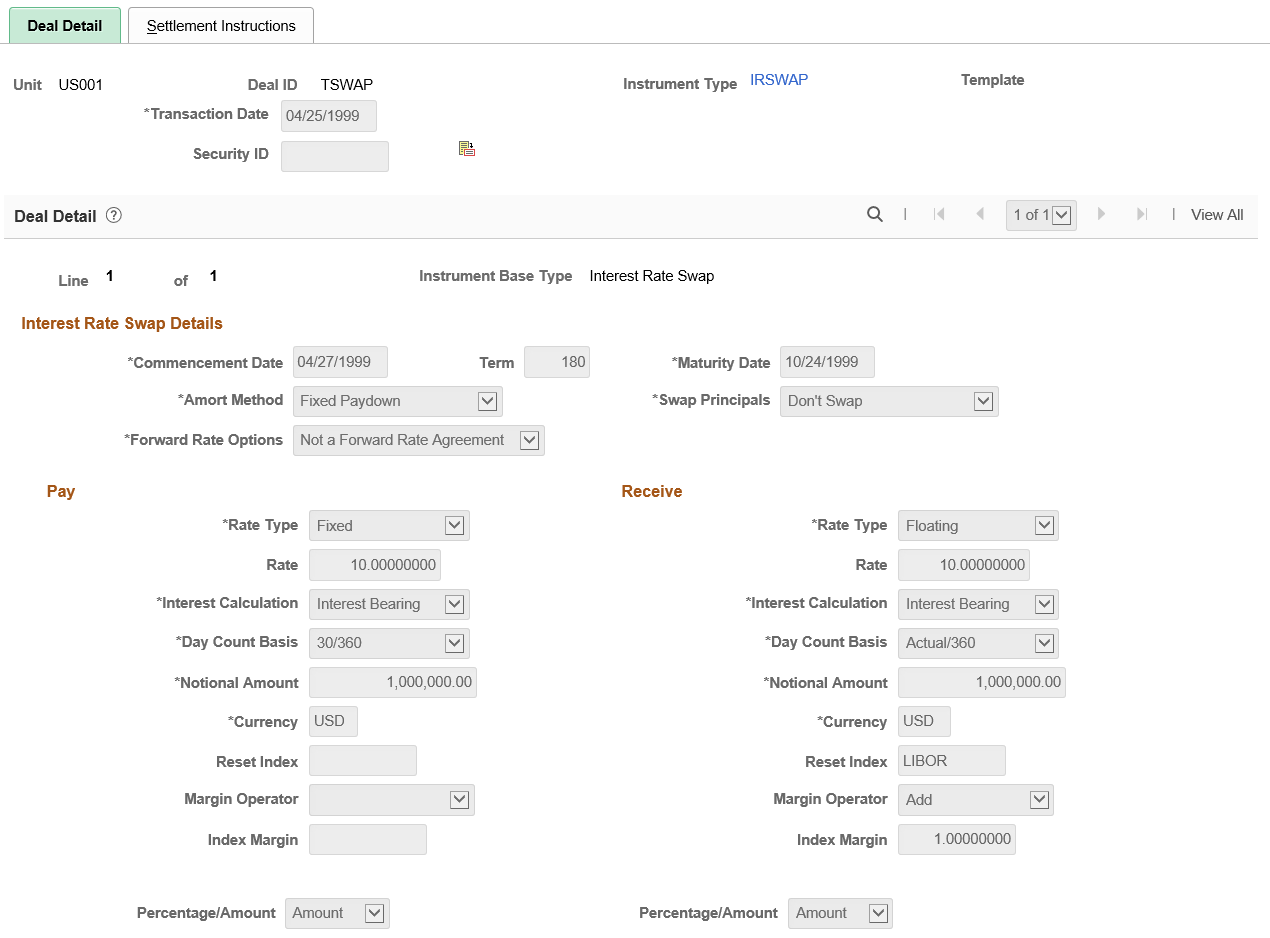The width and height of the screenshot is (1270, 938).
Task: Switch to Settlement Instructions tab
Action: pyautogui.click(x=221, y=26)
